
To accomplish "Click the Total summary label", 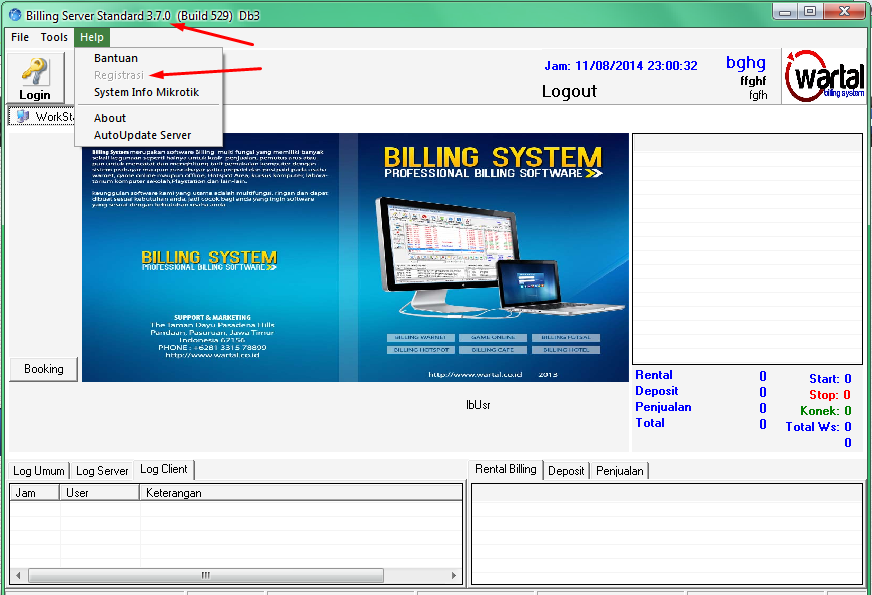I will point(650,423).
